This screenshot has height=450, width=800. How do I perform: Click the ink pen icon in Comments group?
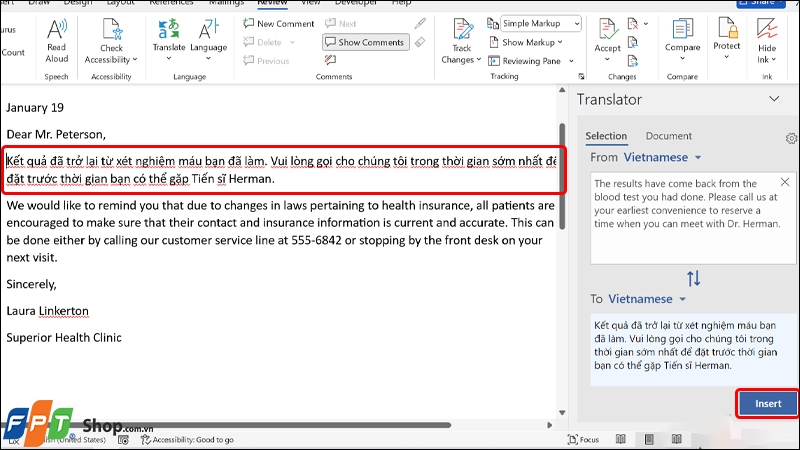[420, 23]
